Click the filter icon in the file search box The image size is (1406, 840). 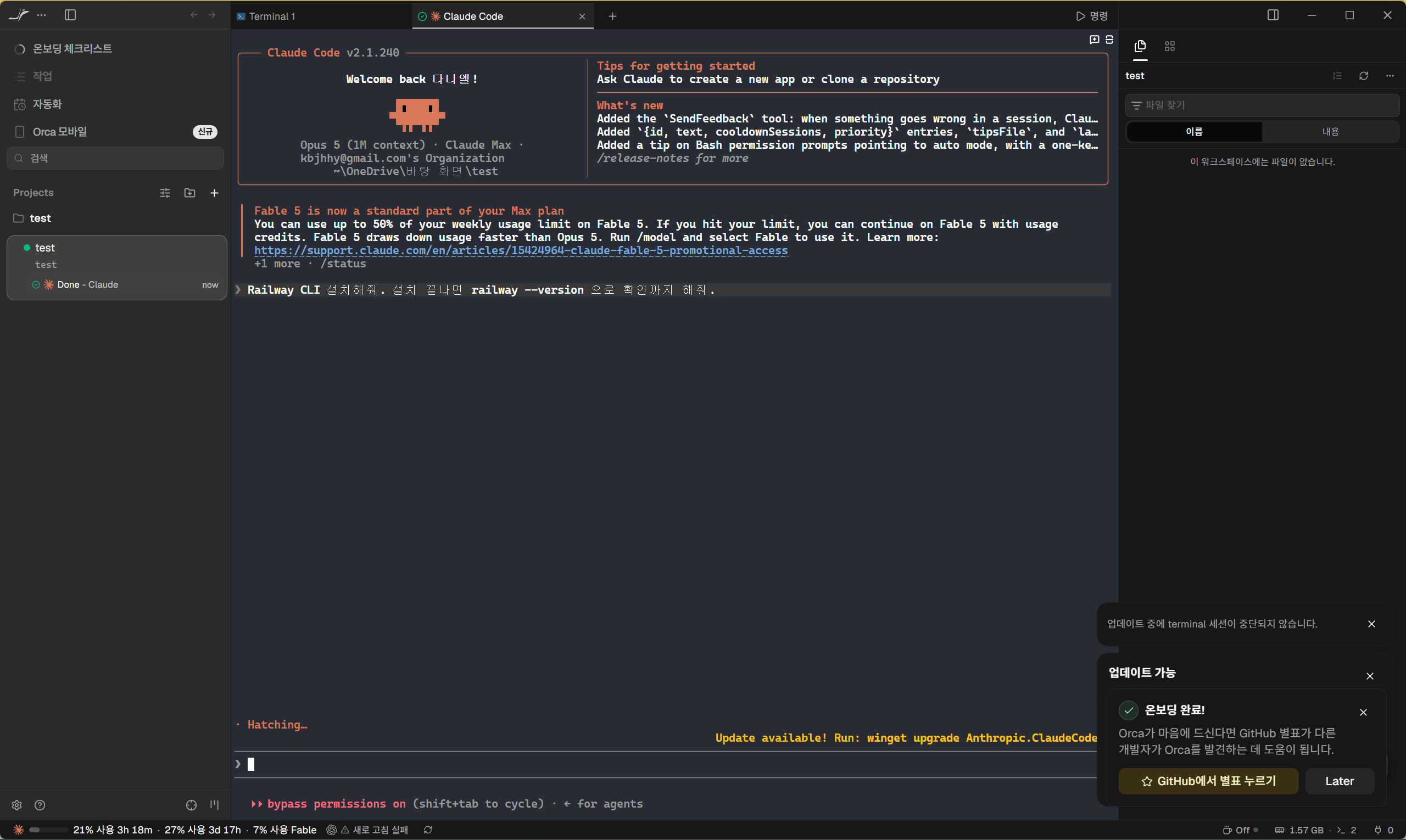pos(1136,105)
